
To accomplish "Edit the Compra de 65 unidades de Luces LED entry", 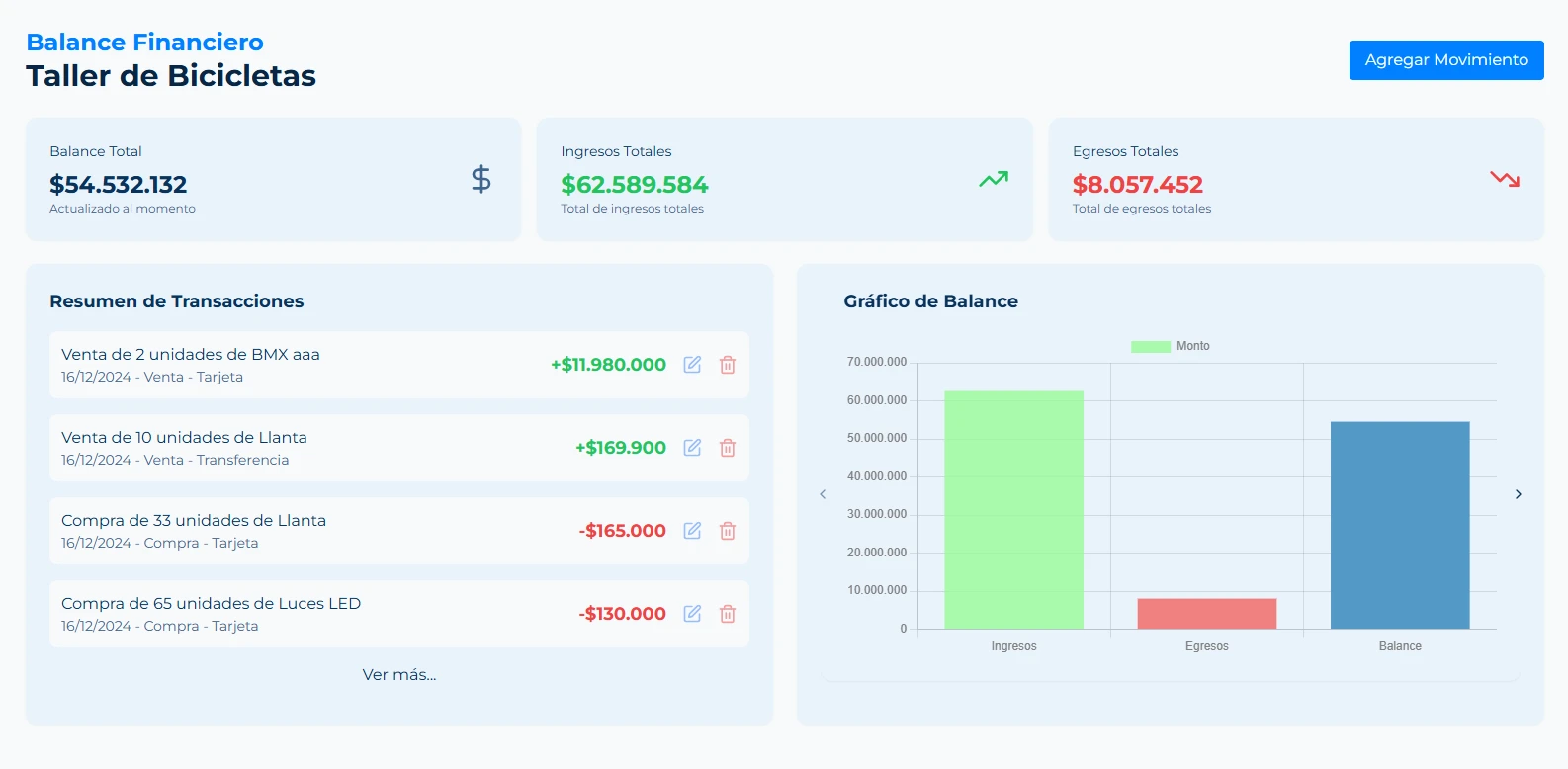I will tap(692, 614).
